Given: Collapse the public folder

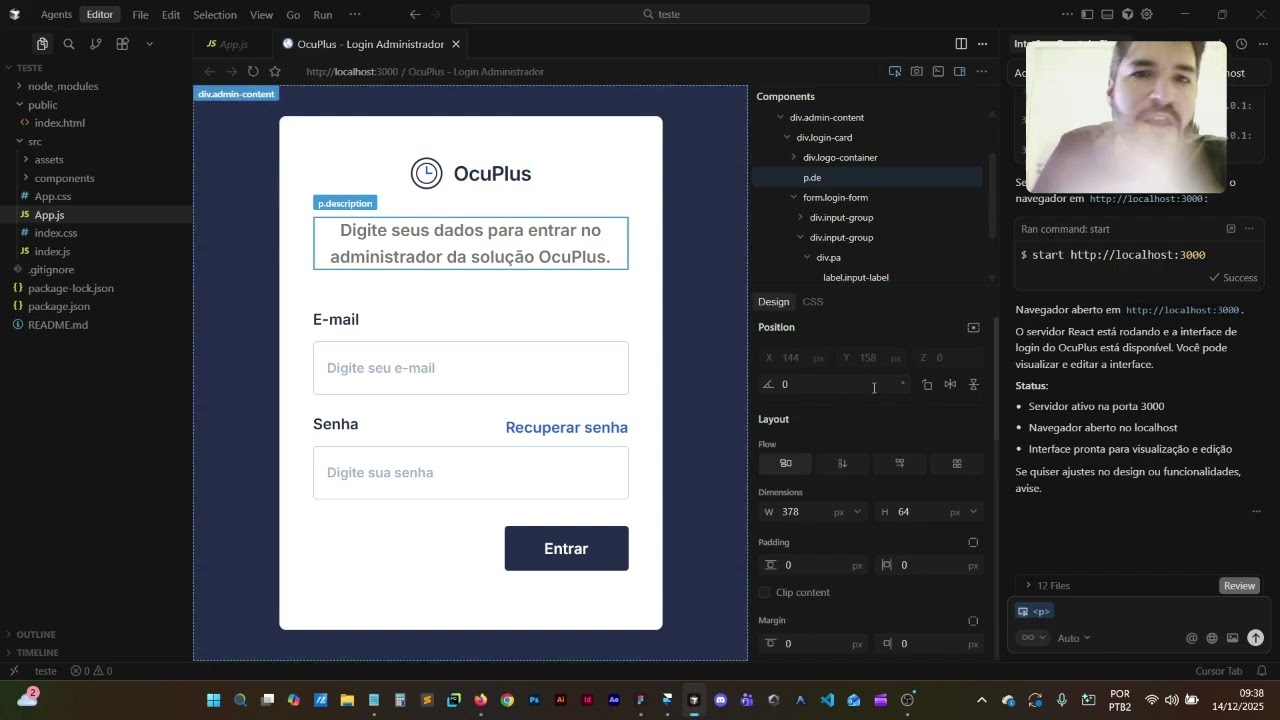Looking at the screenshot, I should [x=42, y=105].
